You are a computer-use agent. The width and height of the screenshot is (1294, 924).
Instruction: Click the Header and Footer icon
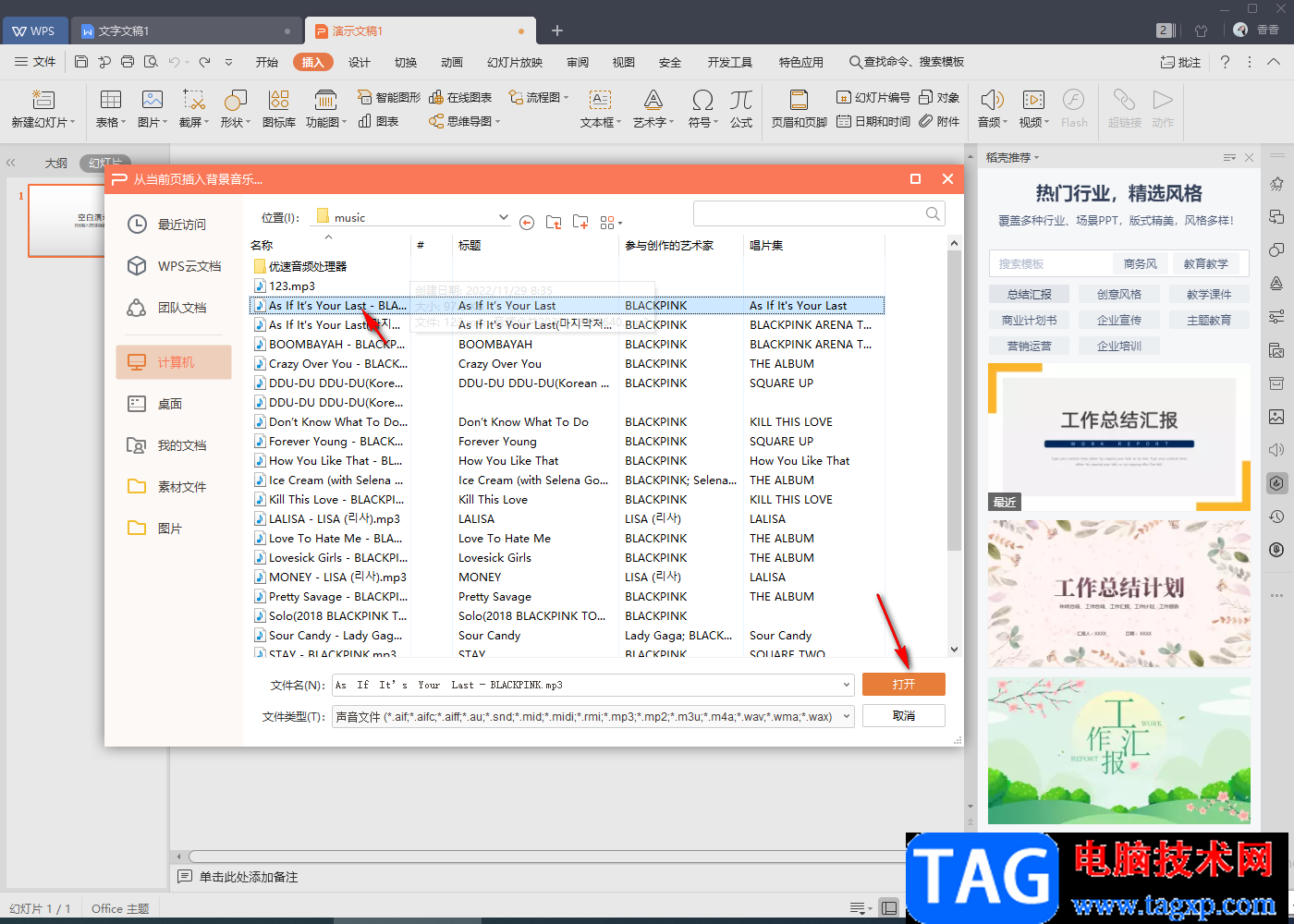[x=799, y=100]
